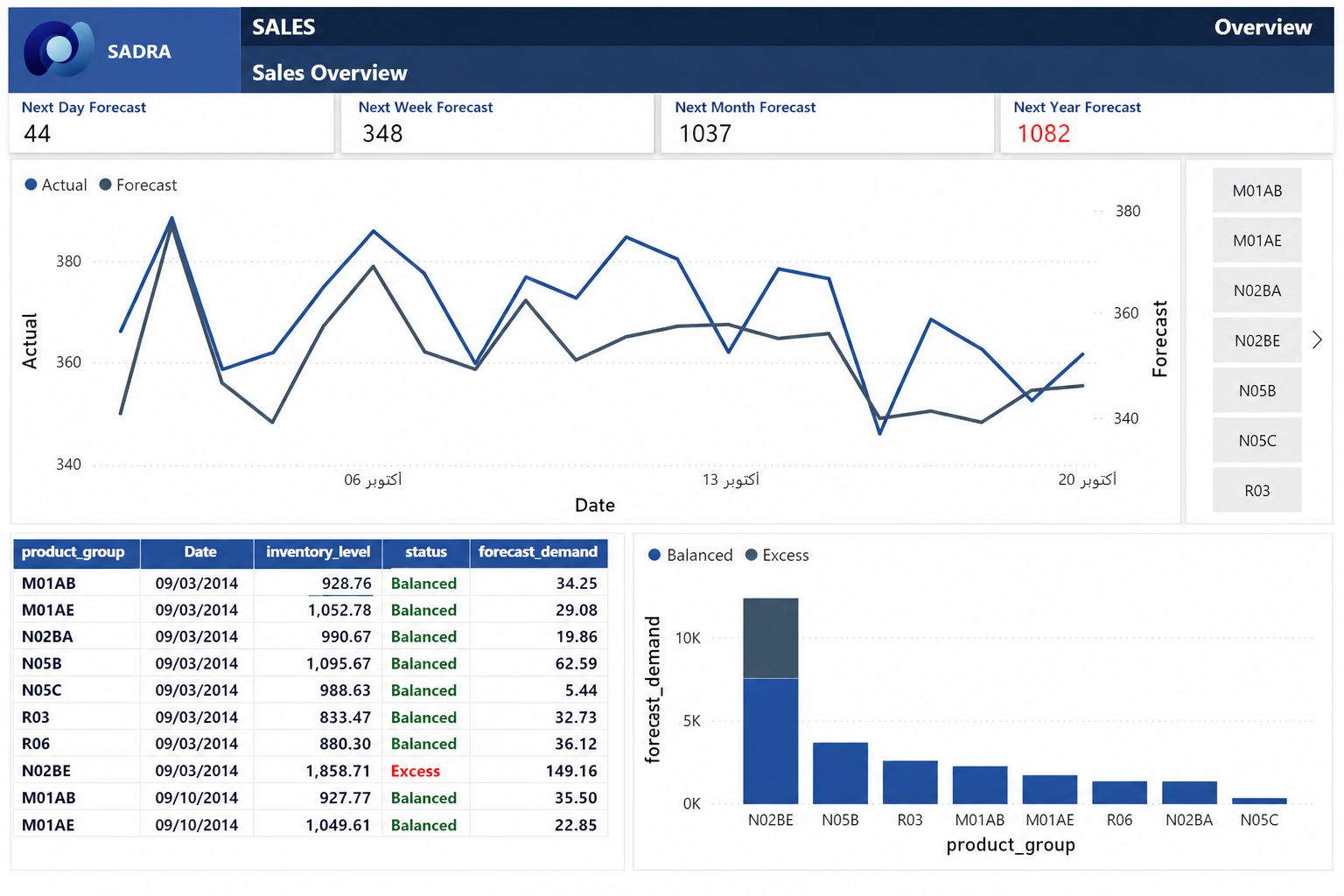Click the M01AE bar in the bar chart
The height and width of the screenshot is (896, 1344).
tap(1050, 789)
